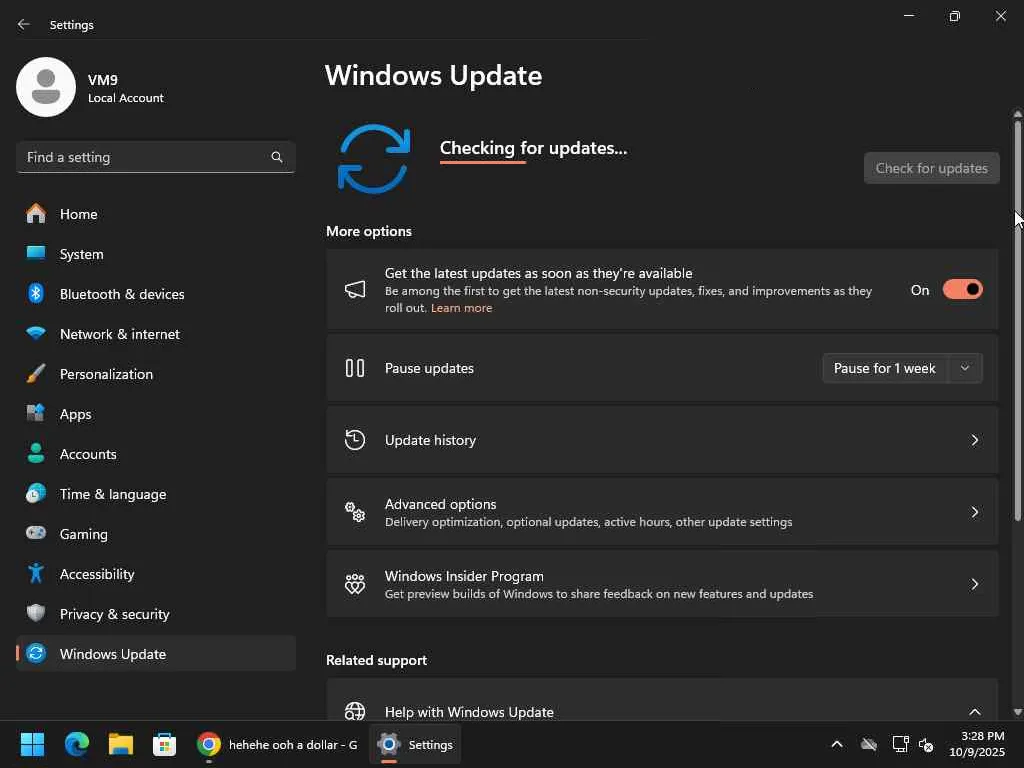Switch to Chrome window in taskbar
Screen dimensions: 1024x768
278,744
